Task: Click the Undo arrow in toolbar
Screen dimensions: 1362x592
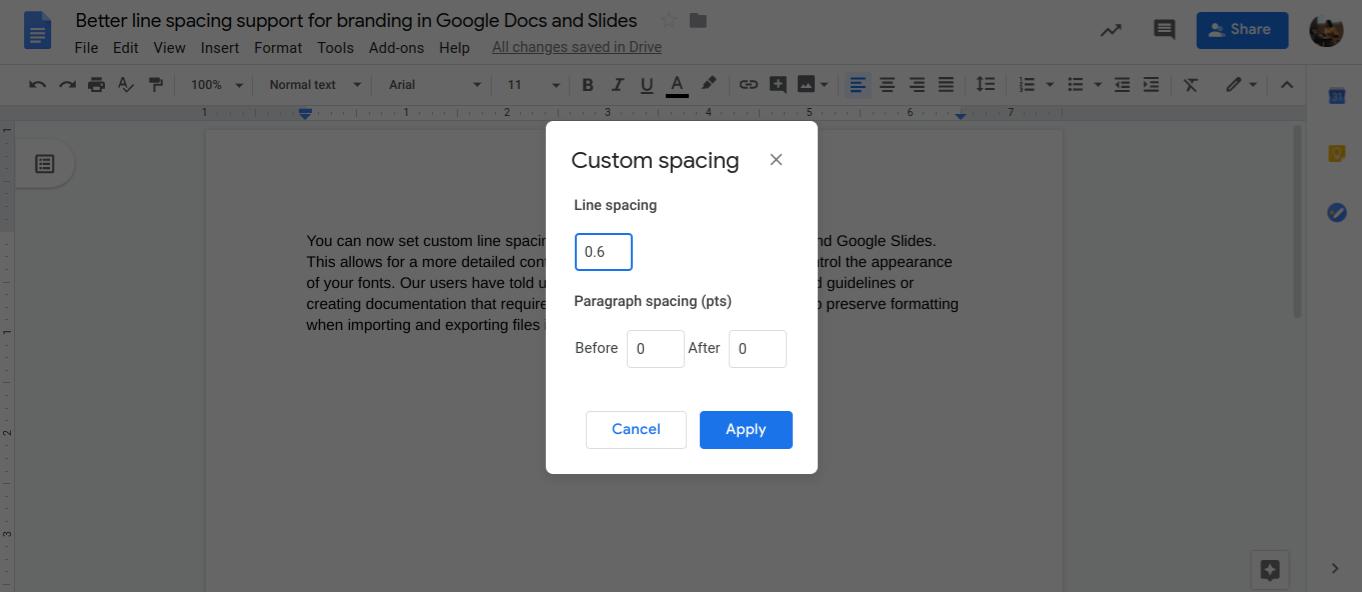Action: [x=38, y=85]
